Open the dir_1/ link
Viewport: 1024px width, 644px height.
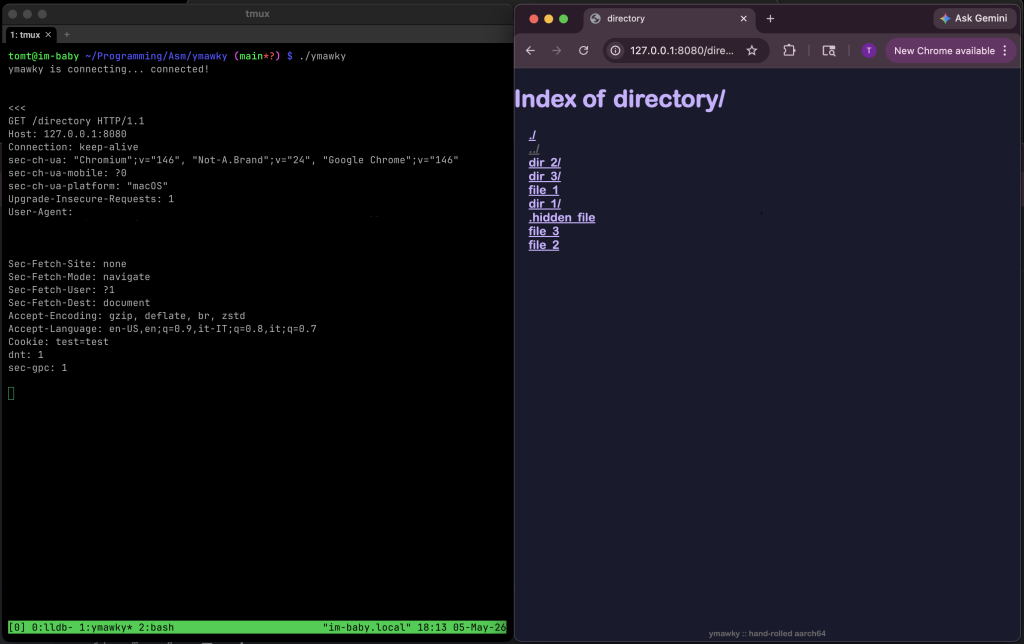coord(545,204)
